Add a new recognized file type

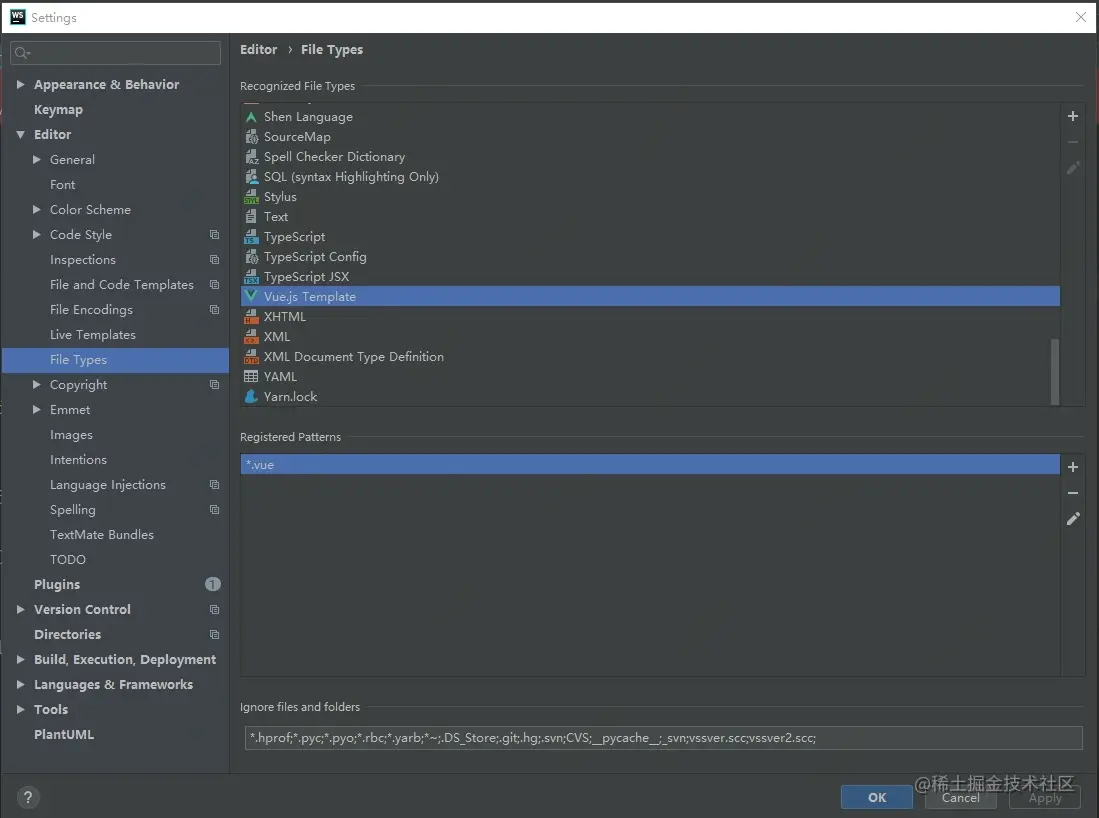(x=1072, y=116)
